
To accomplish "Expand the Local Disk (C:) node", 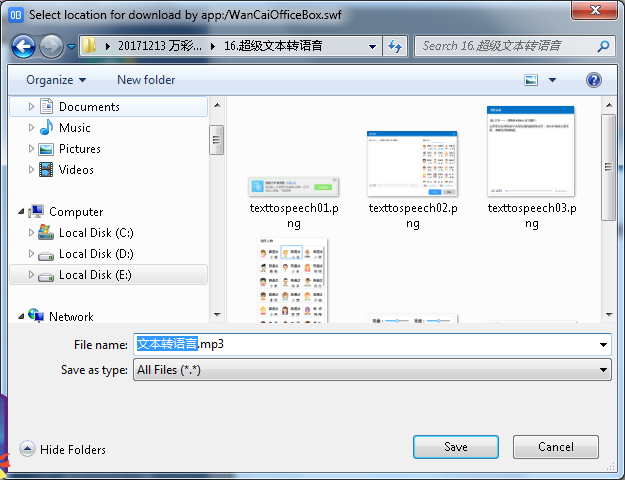I will pyautogui.click(x=32, y=233).
